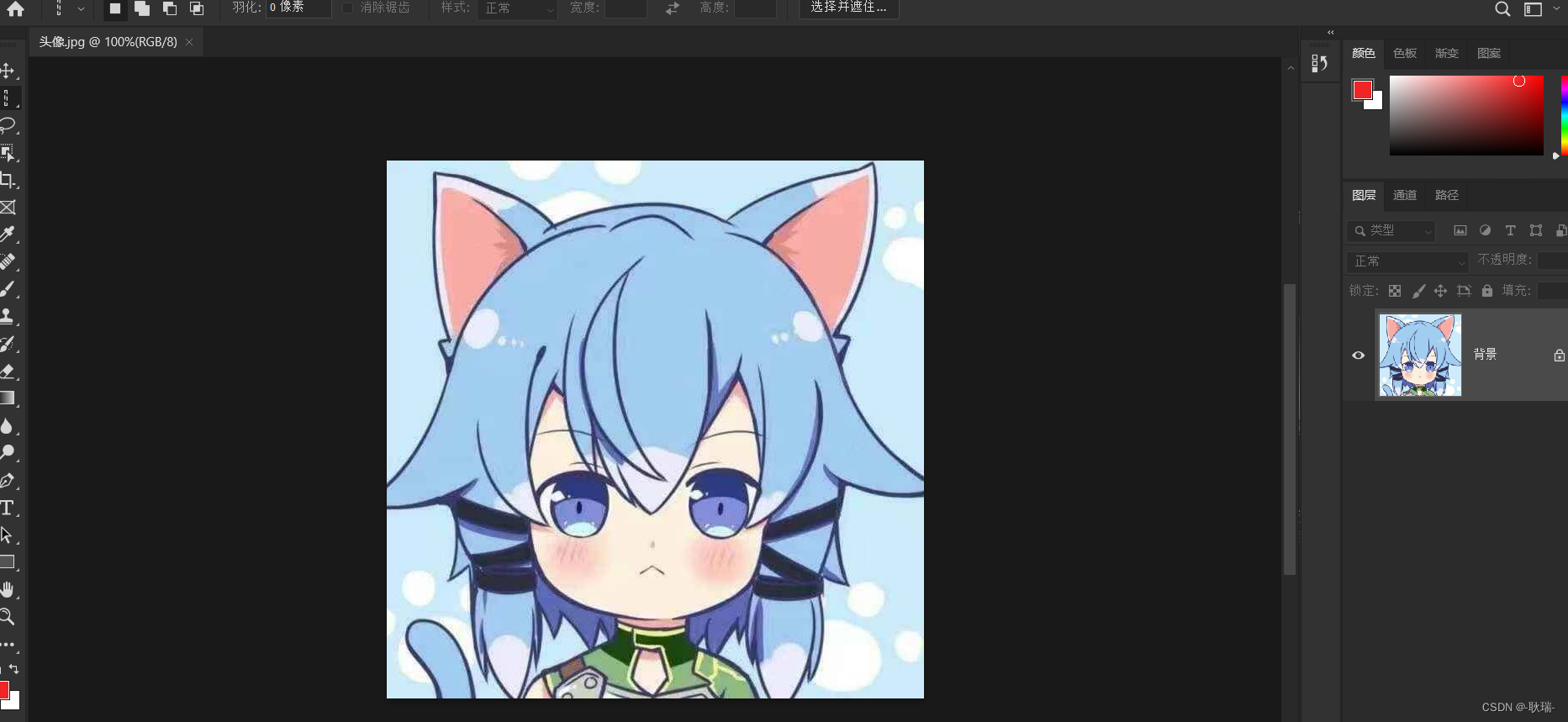Click foreground color swatch in Color panel

click(x=1362, y=90)
